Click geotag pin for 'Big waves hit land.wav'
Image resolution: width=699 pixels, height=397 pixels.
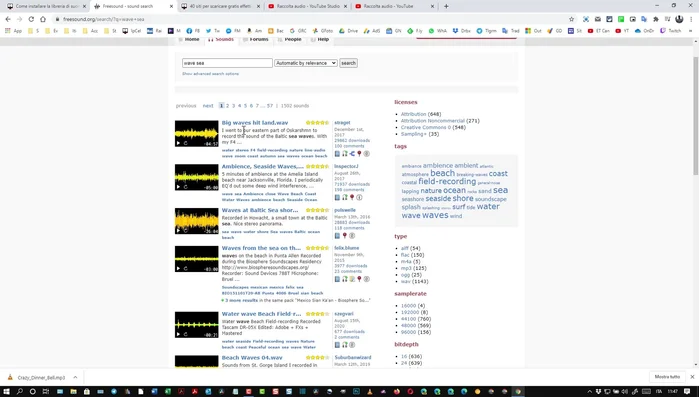[359, 154]
